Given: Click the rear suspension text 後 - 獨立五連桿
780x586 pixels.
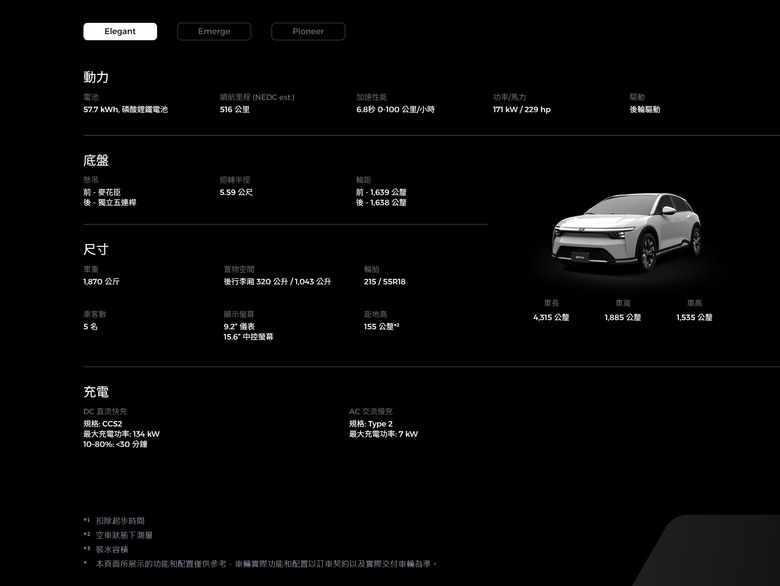Looking at the screenshot, I should coord(109,202).
